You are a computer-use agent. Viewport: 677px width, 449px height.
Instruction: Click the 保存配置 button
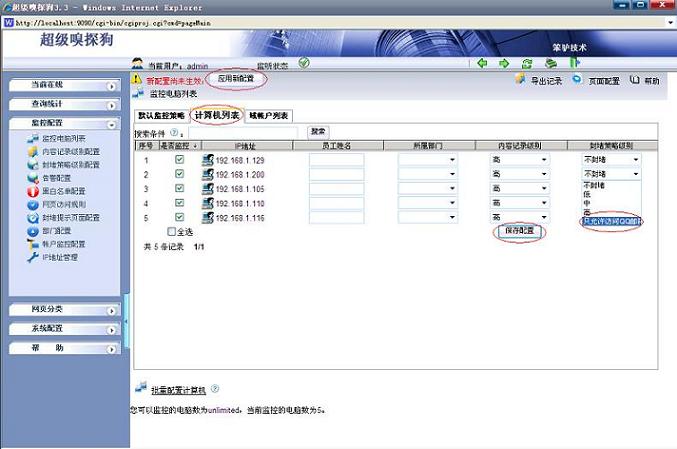520,231
